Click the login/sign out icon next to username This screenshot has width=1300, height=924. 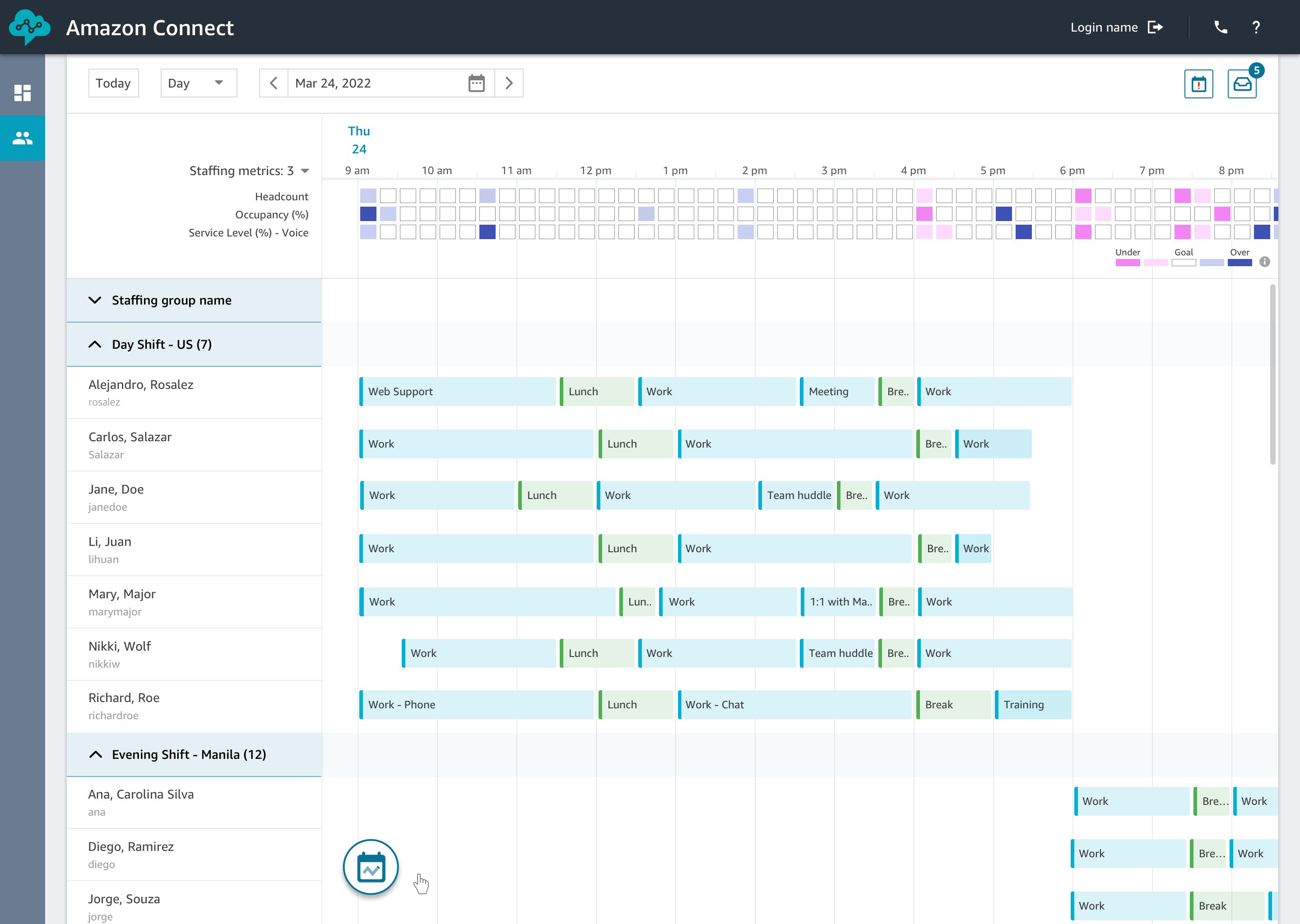1156,27
